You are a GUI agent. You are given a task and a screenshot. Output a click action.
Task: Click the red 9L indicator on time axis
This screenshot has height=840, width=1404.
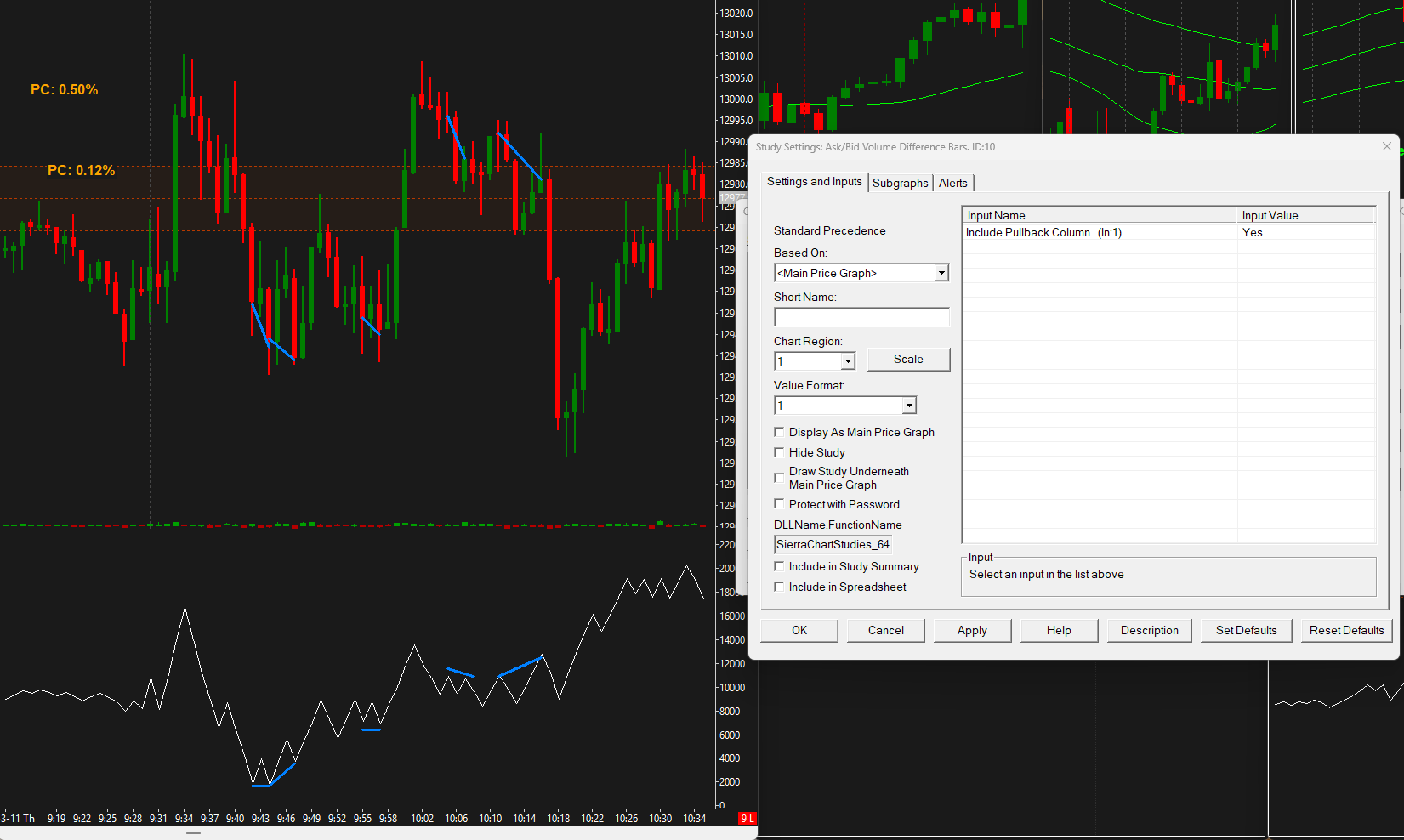[747, 818]
